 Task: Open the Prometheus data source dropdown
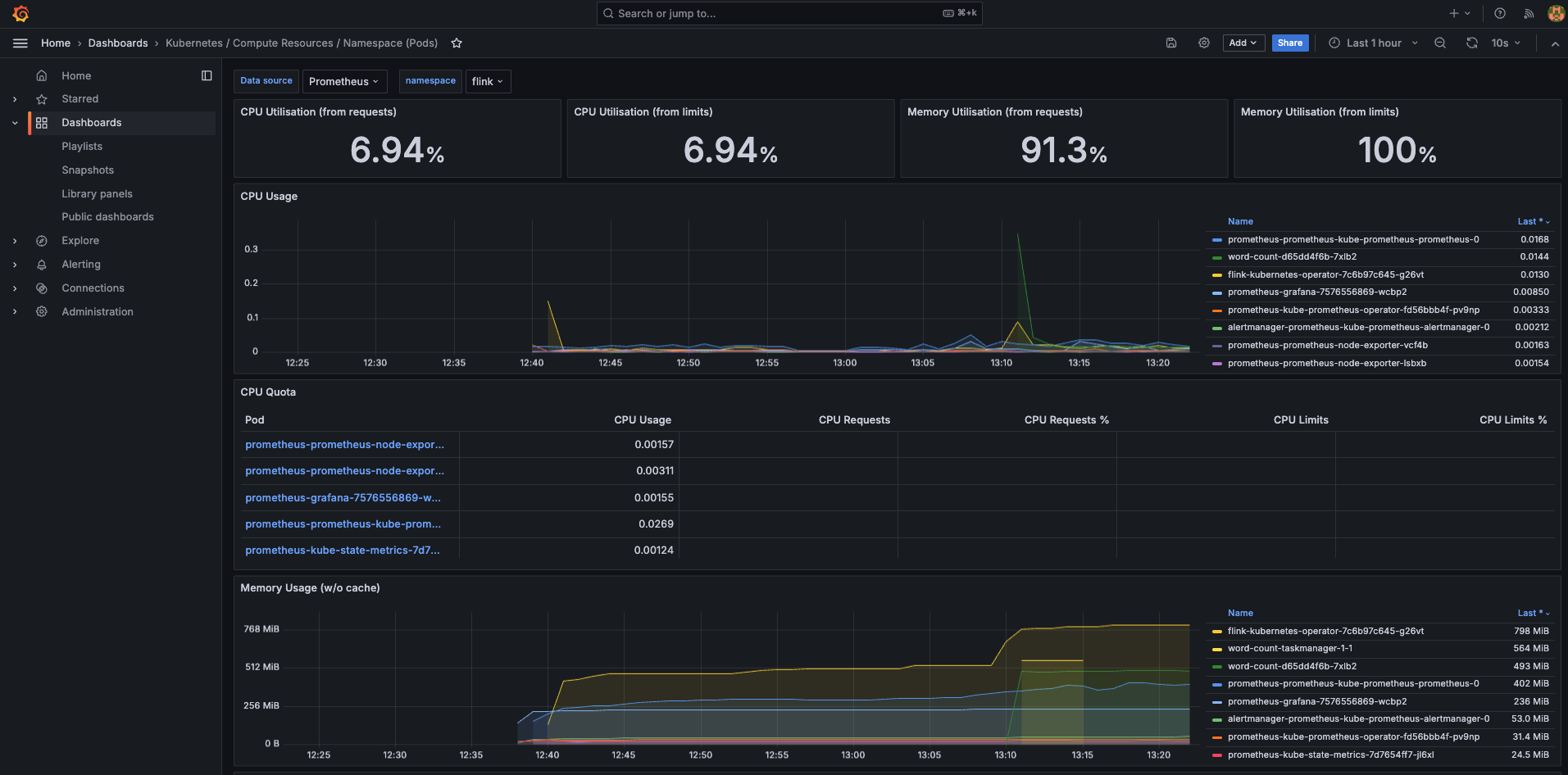[x=343, y=81]
